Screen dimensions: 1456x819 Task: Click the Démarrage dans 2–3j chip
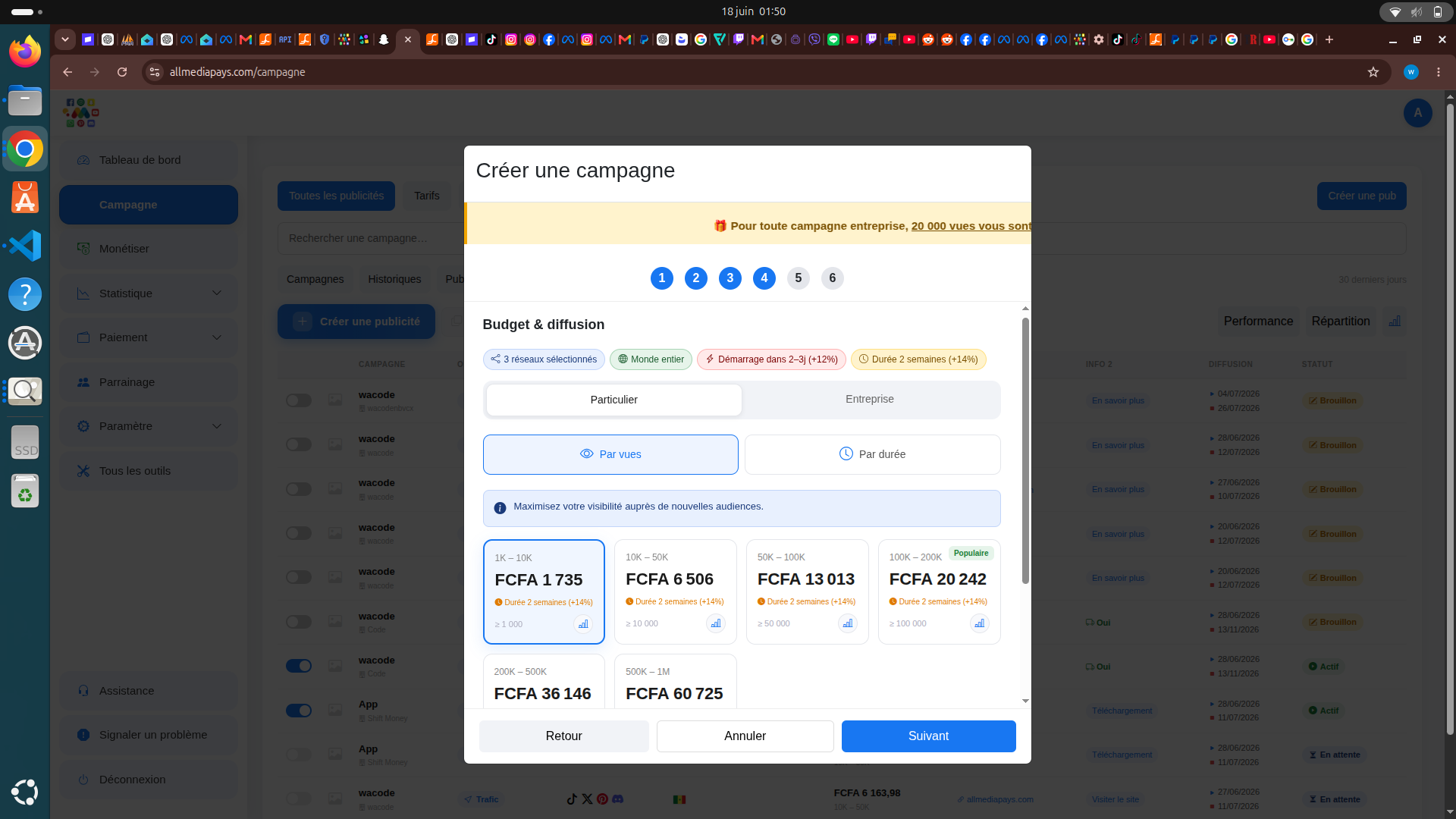(x=771, y=359)
